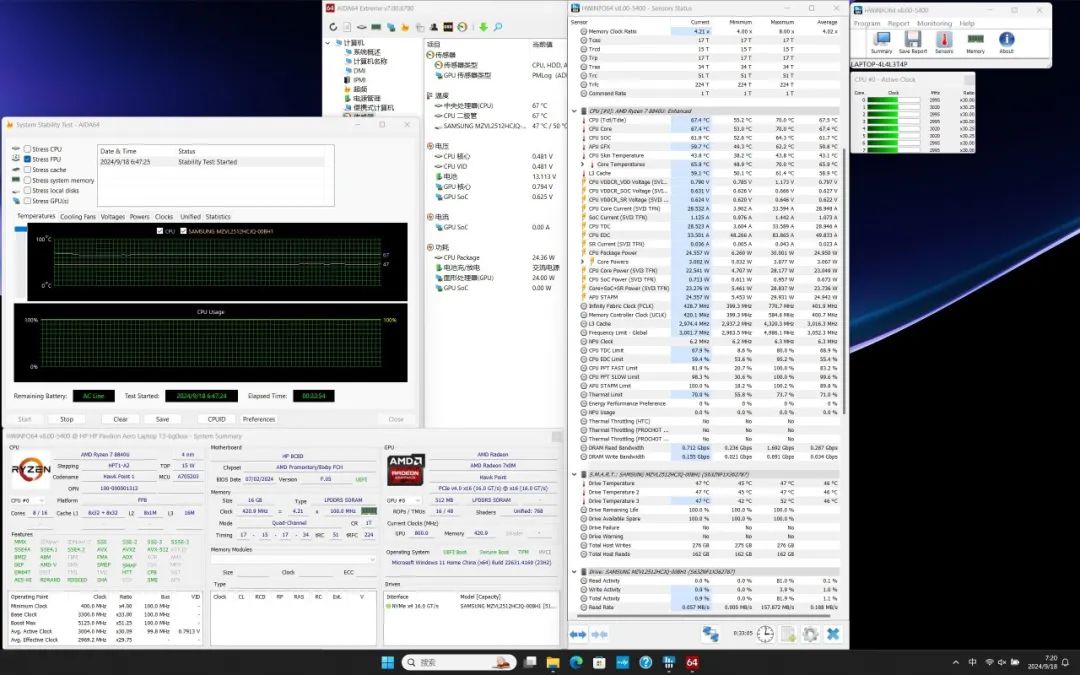This screenshot has height=675, width=1080.
Task: Open the Monitoring menu in HWiNFO
Action: tap(934, 23)
